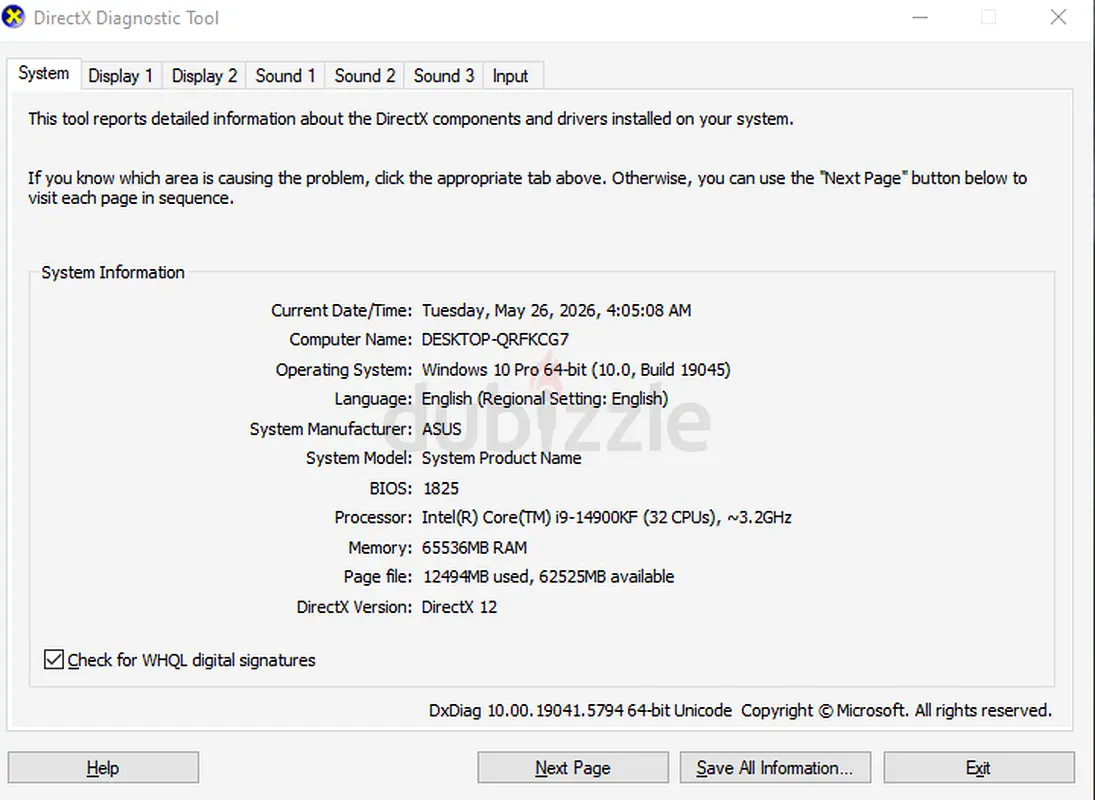The image size is (1095, 800).
Task: Select the date value 'Tuesday, May 26, 2026'
Action: 509,311
